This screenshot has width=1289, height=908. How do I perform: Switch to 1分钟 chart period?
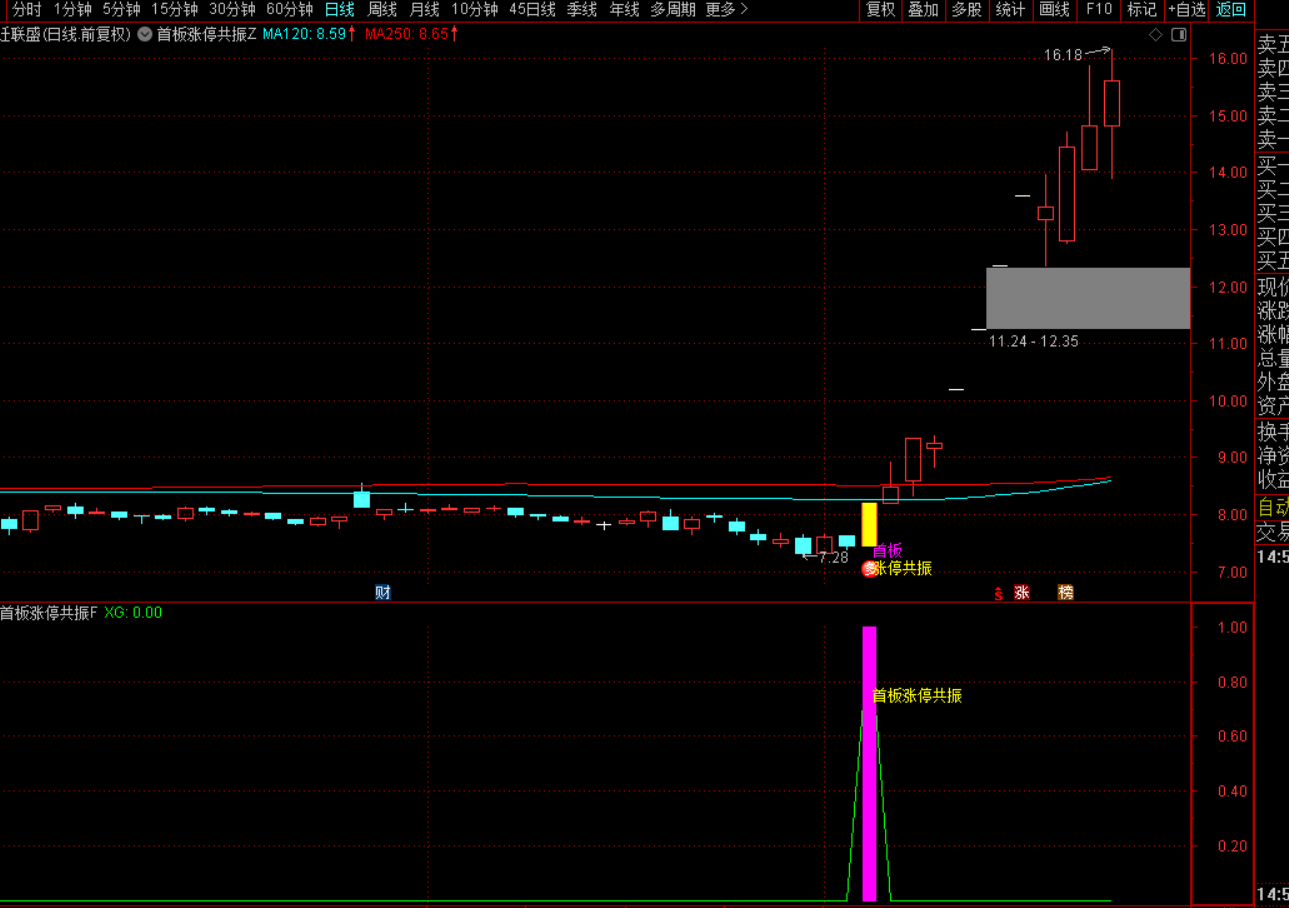tap(72, 10)
